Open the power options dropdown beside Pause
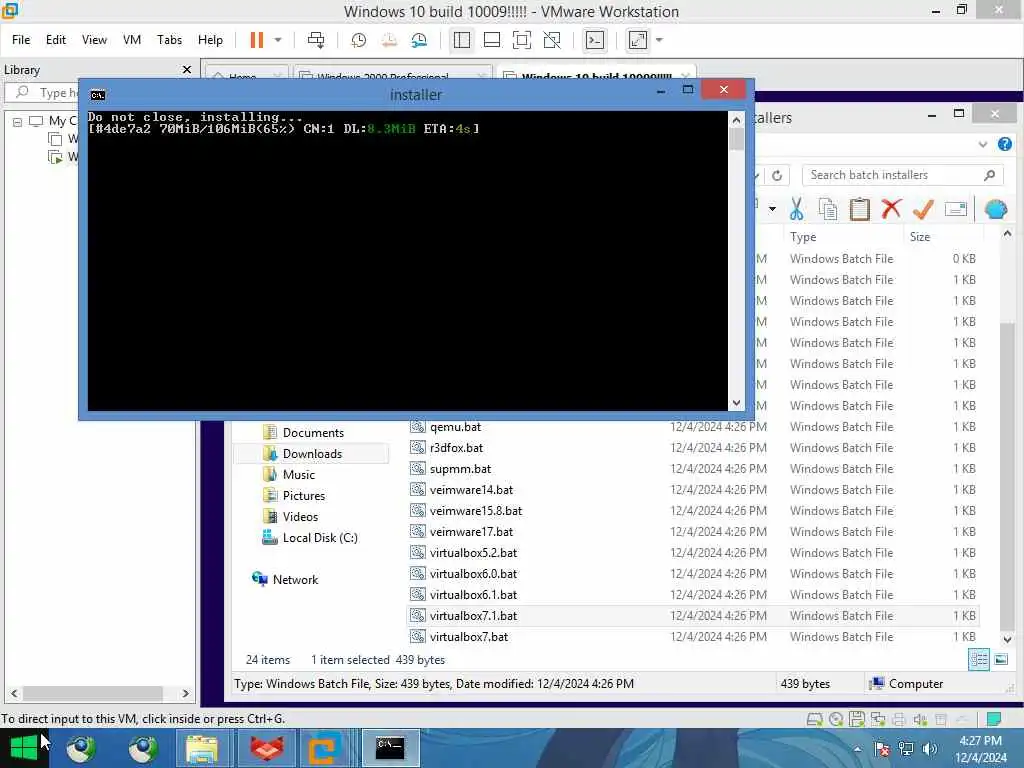 point(278,40)
